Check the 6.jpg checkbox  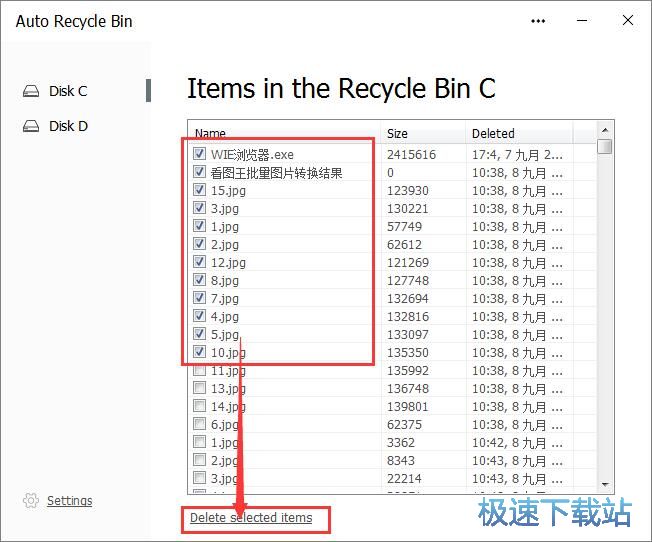click(x=199, y=424)
